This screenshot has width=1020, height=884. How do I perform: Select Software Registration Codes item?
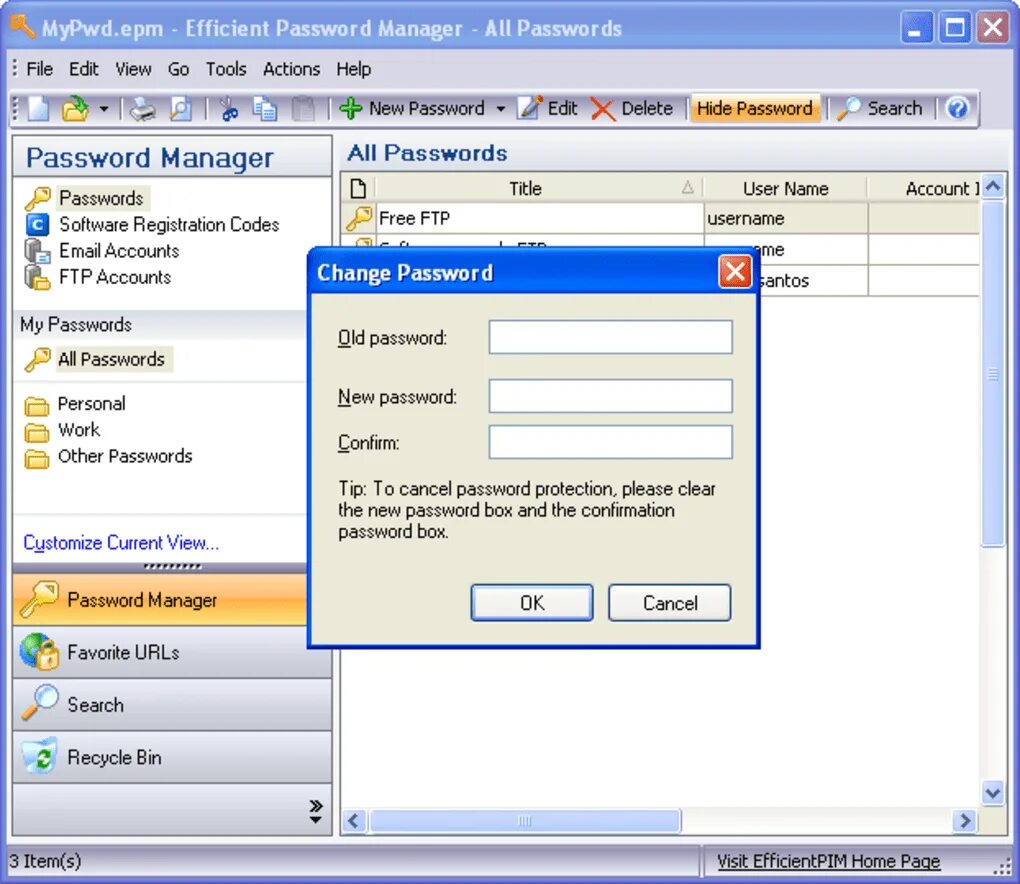[168, 224]
